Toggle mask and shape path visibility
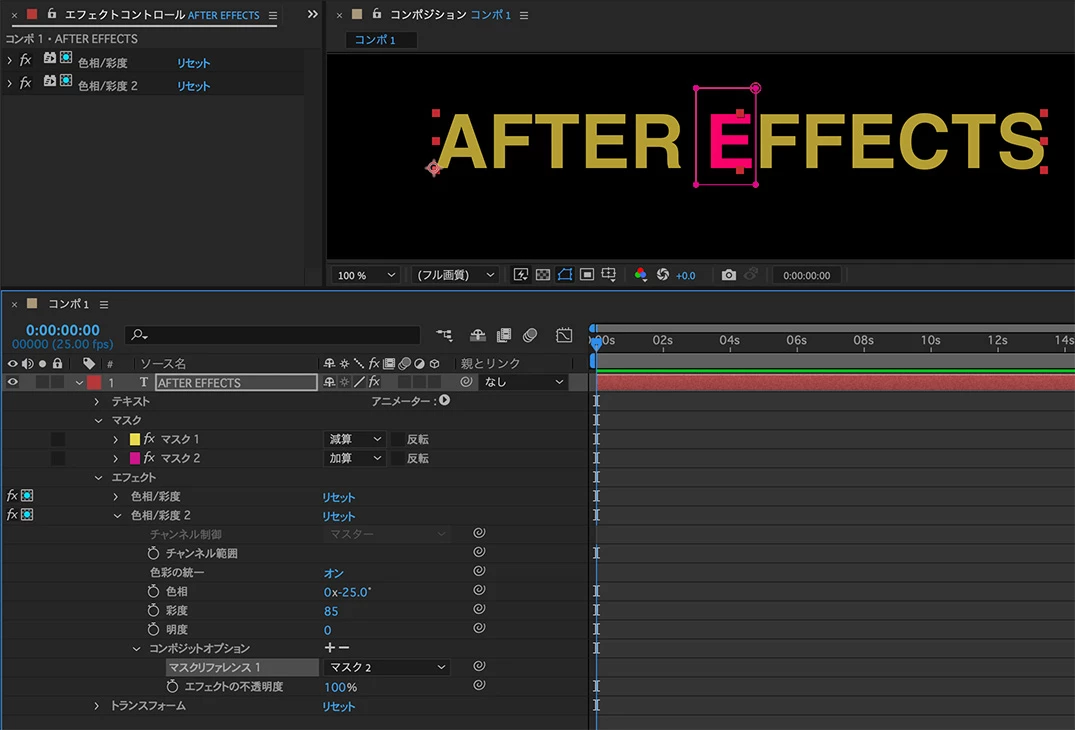1075x730 pixels. 564,275
